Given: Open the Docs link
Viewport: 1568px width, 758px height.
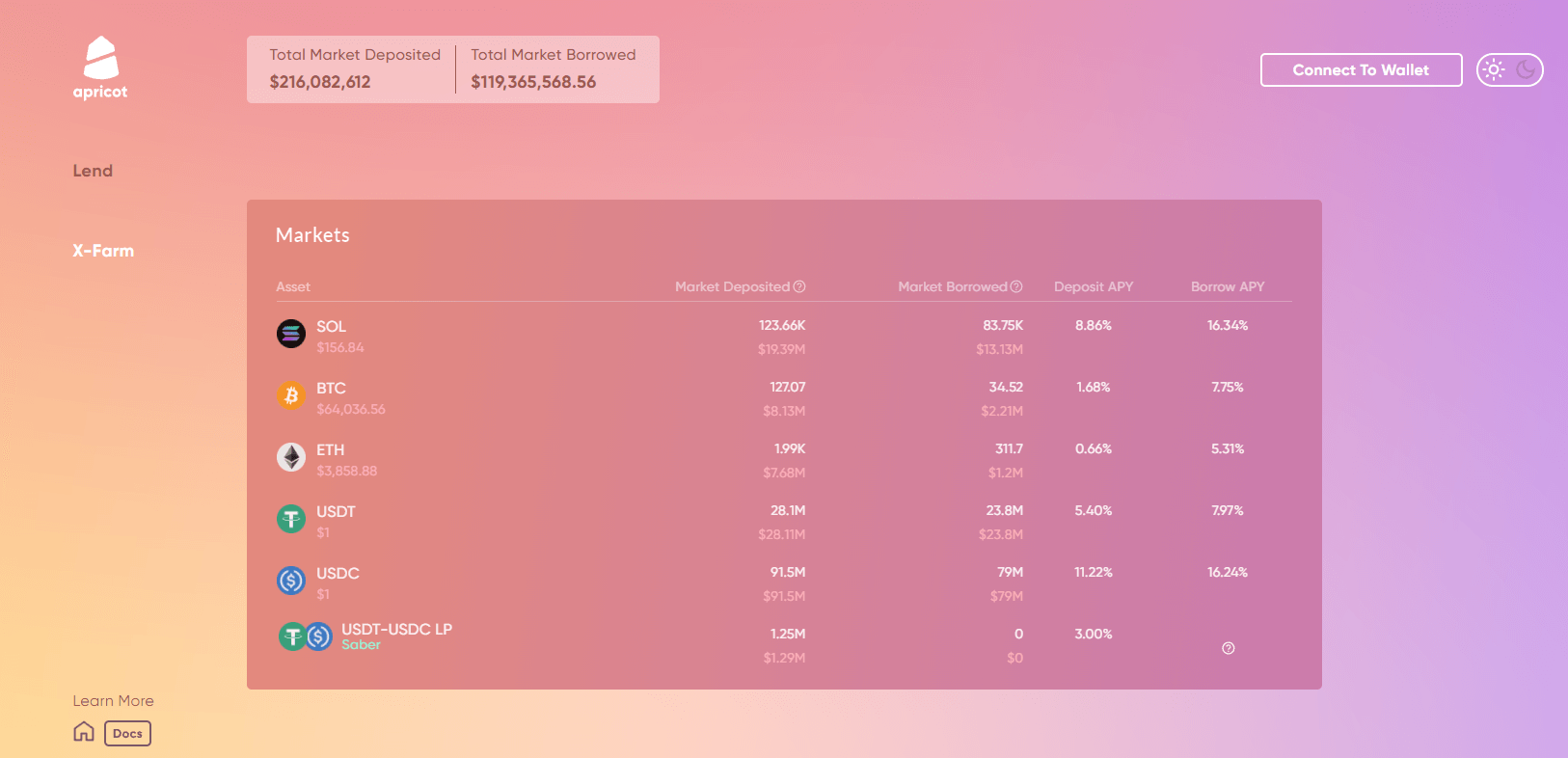Looking at the screenshot, I should 127,733.
